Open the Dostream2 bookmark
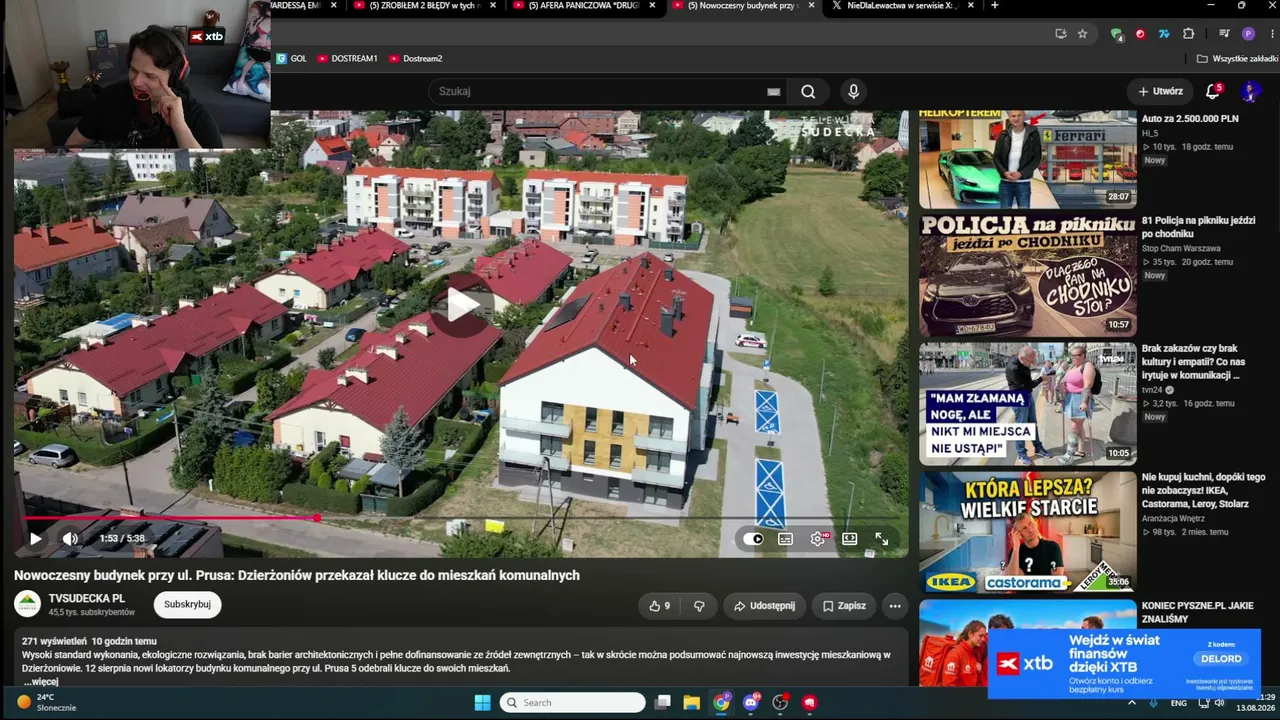Image resolution: width=1280 pixels, height=720 pixels. [x=415, y=59]
